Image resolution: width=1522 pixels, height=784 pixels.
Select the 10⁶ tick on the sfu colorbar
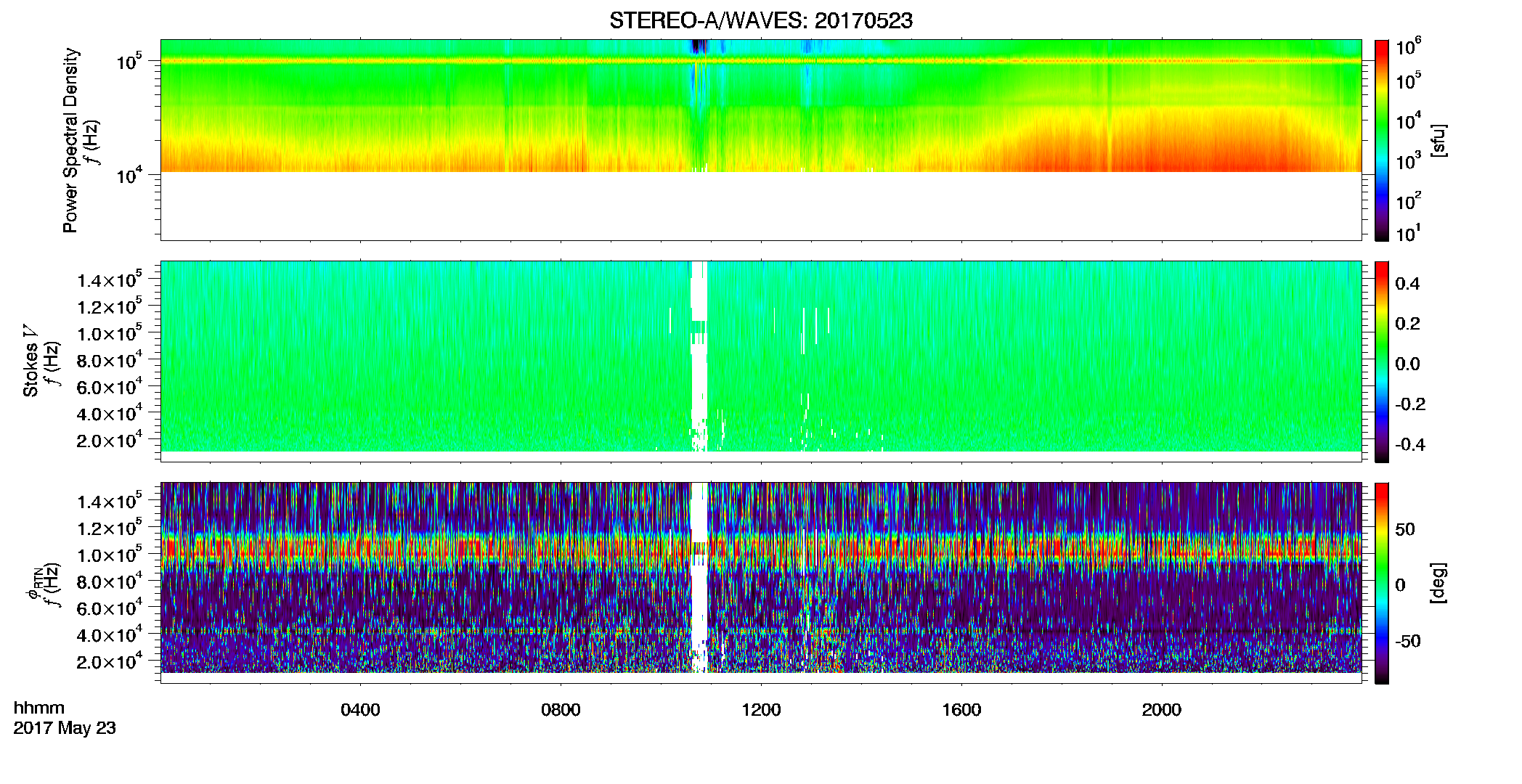click(1409, 47)
